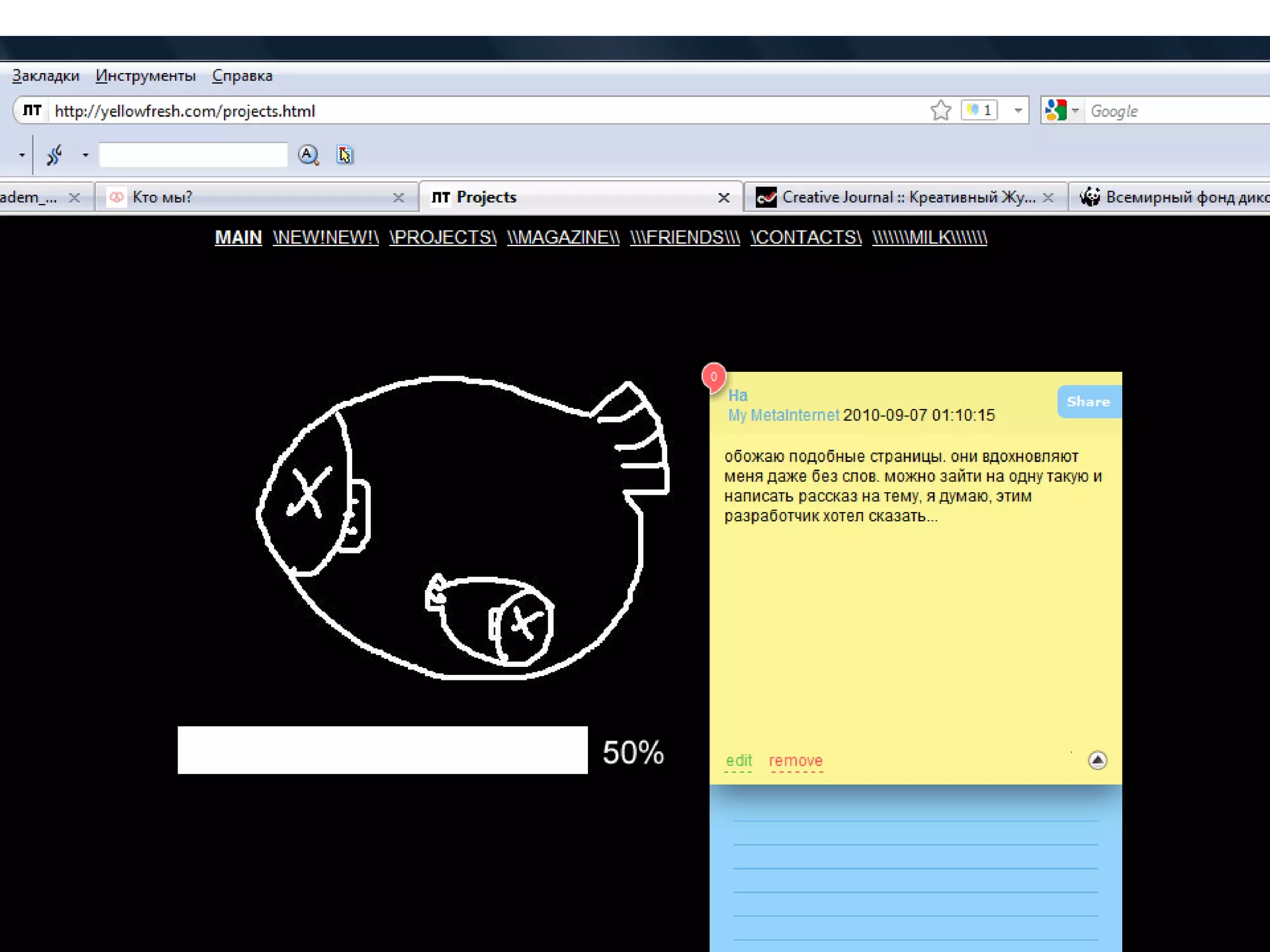Screen dimensions: 1270x952
Task: Click the badge counter showing 1
Action: [x=980, y=110]
